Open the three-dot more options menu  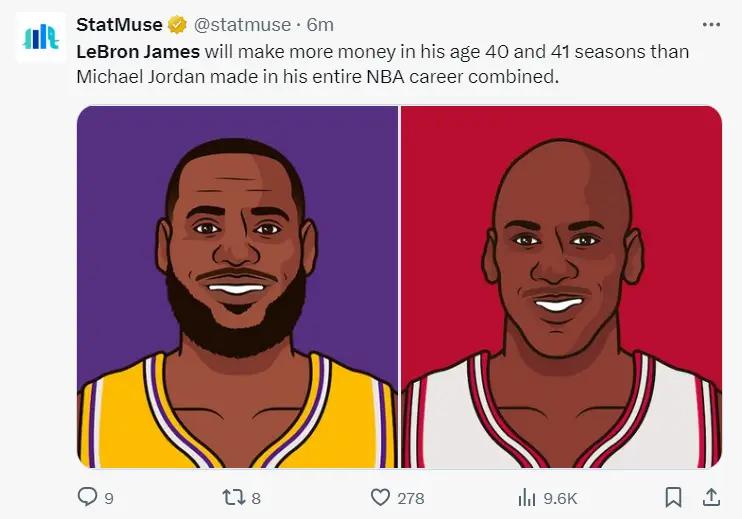[x=711, y=24]
